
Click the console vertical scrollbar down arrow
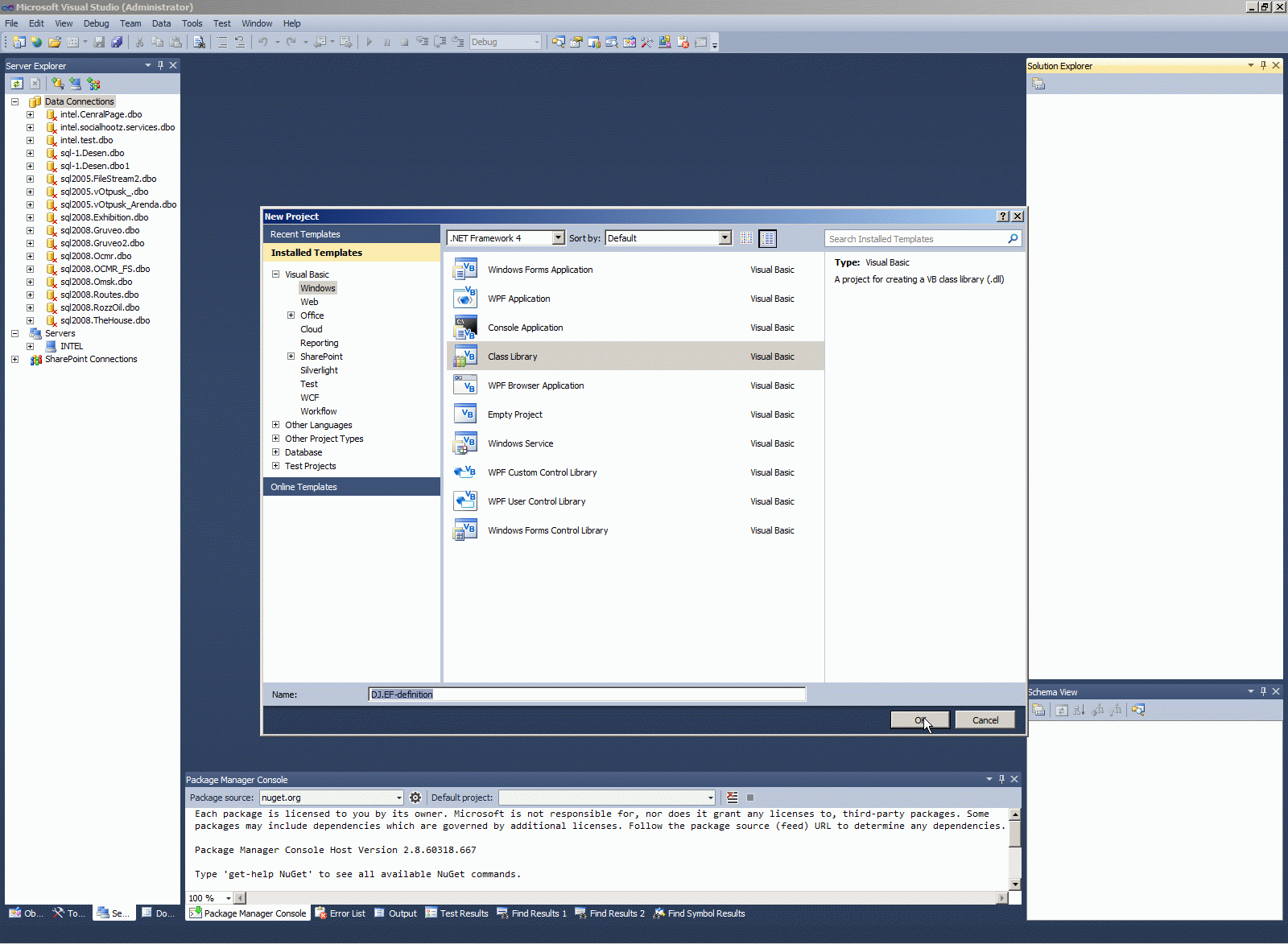(x=1015, y=884)
